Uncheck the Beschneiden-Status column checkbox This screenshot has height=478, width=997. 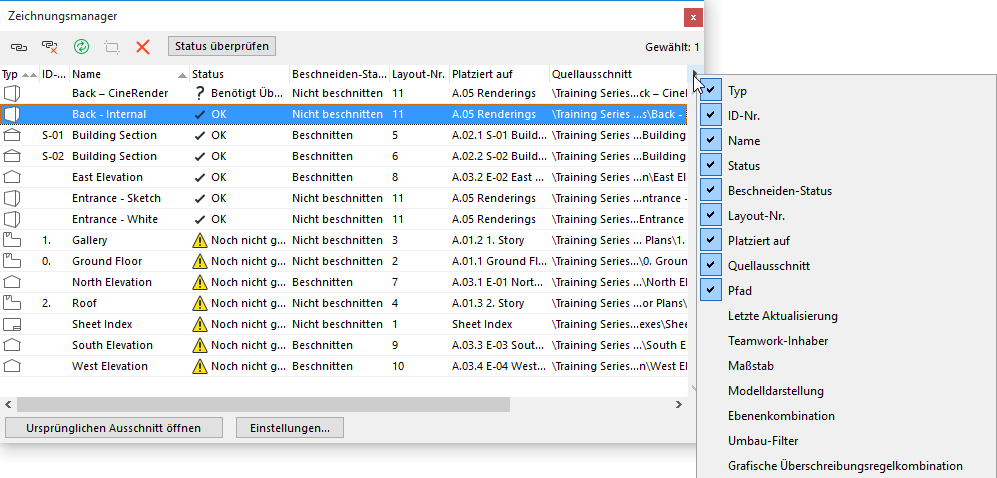pos(711,191)
